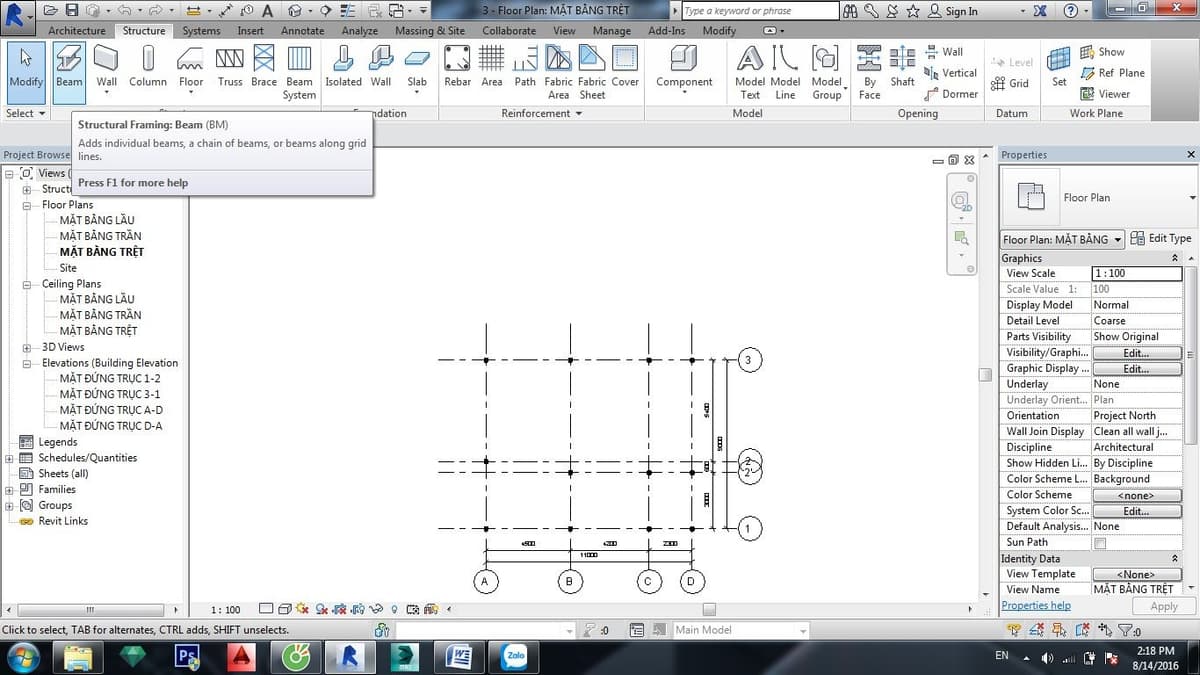This screenshot has height=675, width=1200.
Task: Save project from quick access toolbar
Action: coord(72,11)
